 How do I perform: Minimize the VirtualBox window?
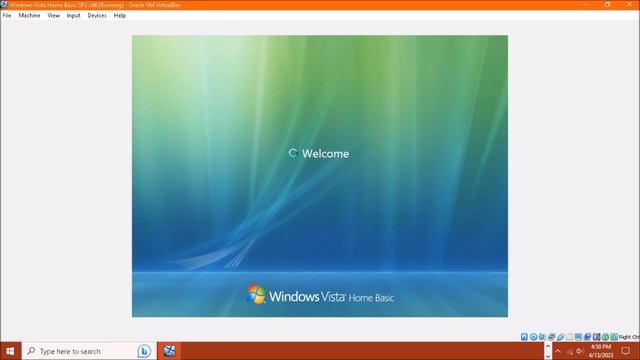pyautogui.click(x=587, y=4)
